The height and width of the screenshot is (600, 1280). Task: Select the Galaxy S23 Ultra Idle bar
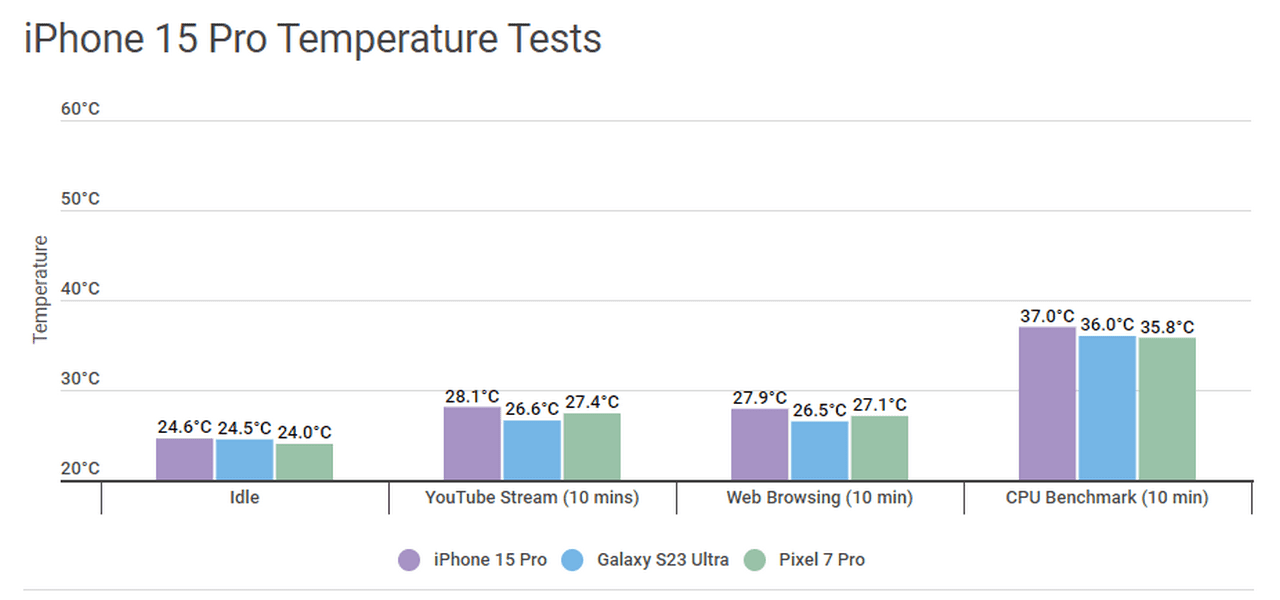pos(244,460)
